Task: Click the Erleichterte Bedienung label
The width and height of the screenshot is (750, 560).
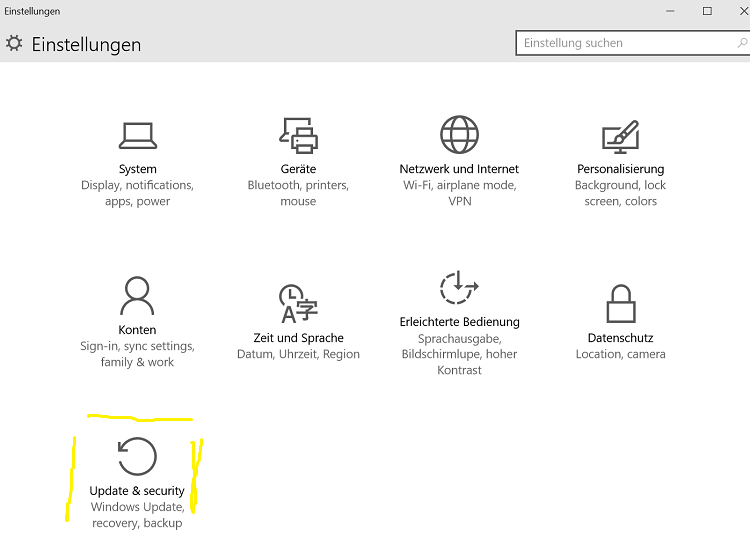Action: click(460, 322)
